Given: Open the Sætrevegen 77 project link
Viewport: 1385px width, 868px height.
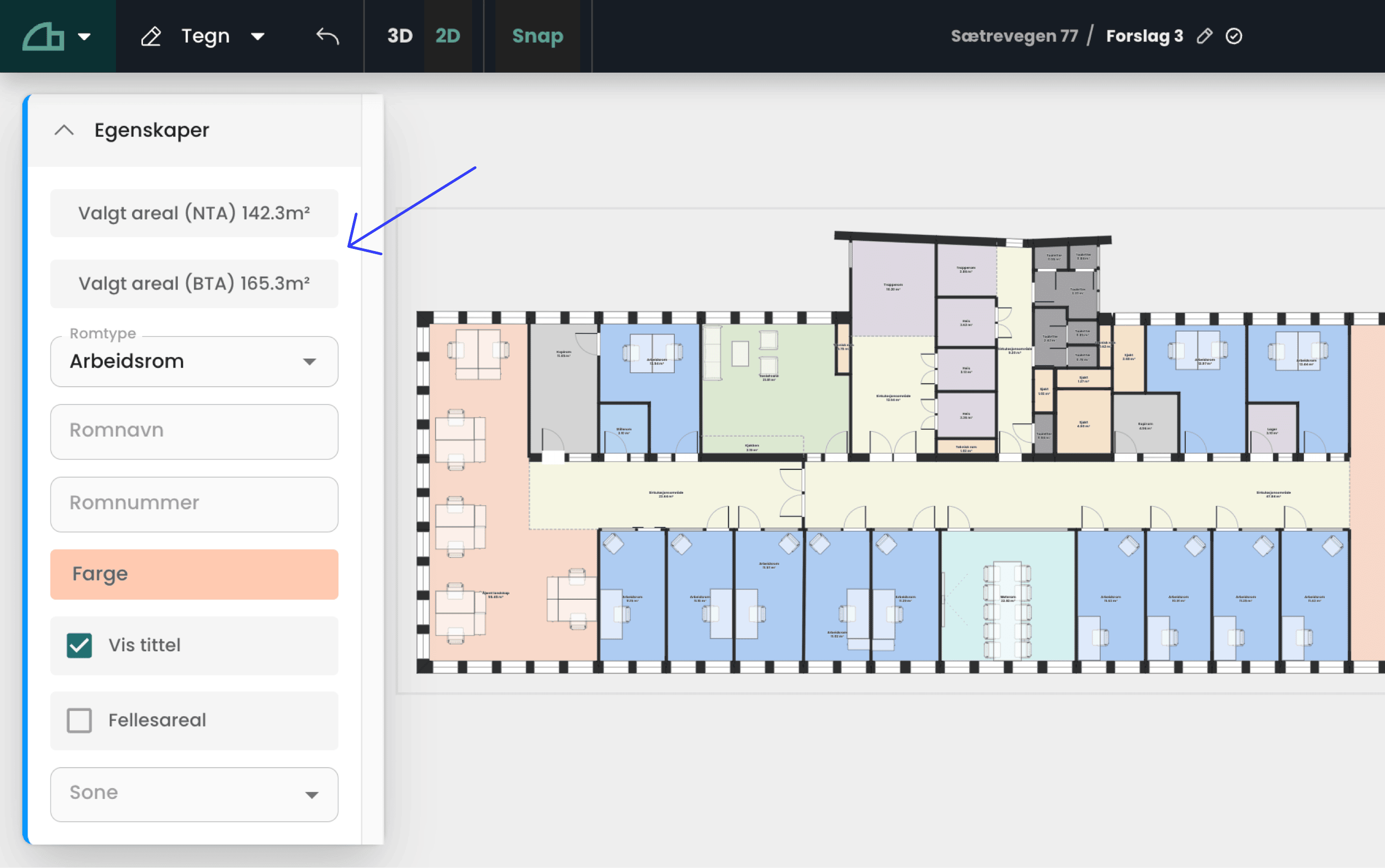Looking at the screenshot, I should (1014, 36).
